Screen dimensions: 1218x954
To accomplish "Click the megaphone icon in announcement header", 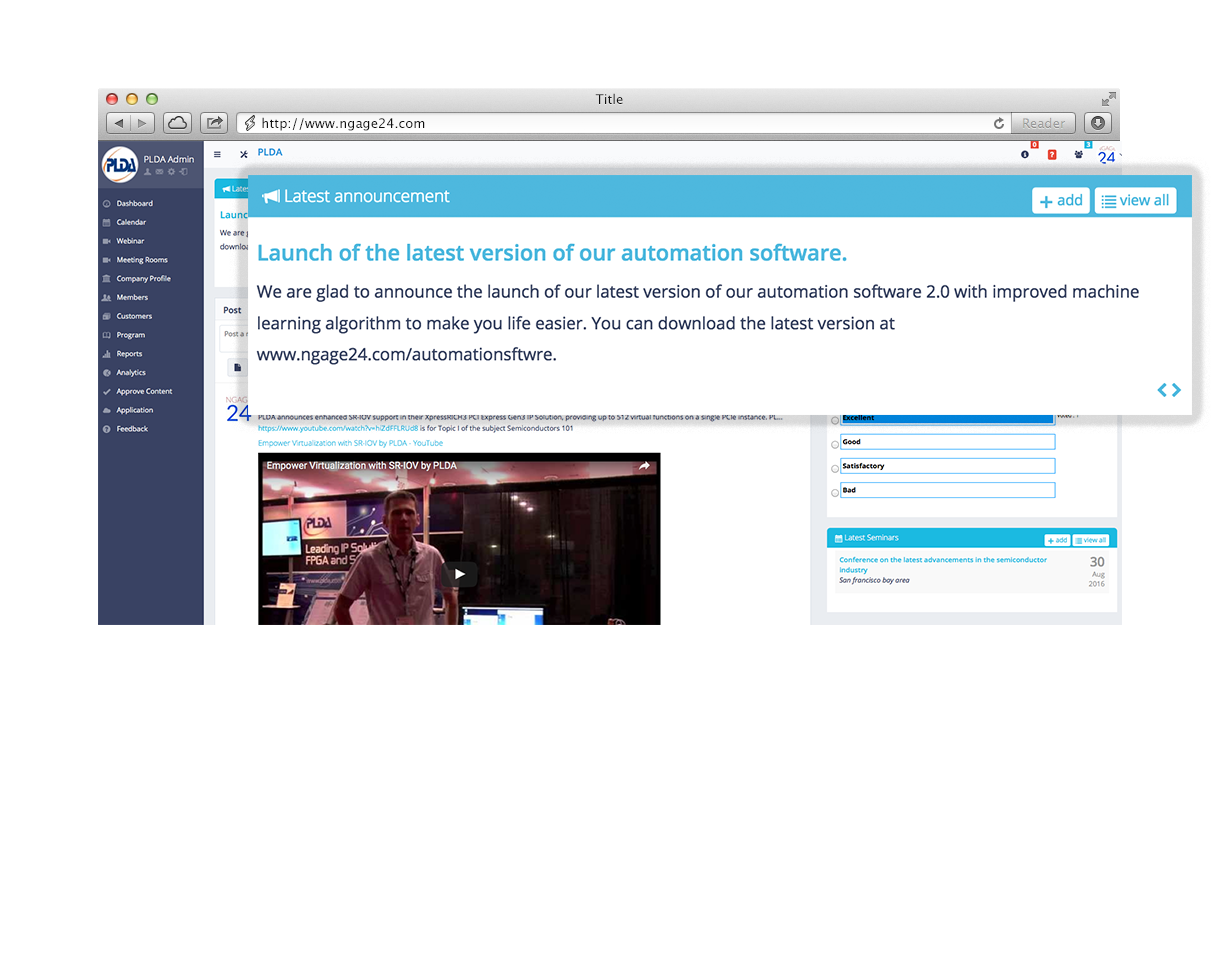I will coord(270,197).
